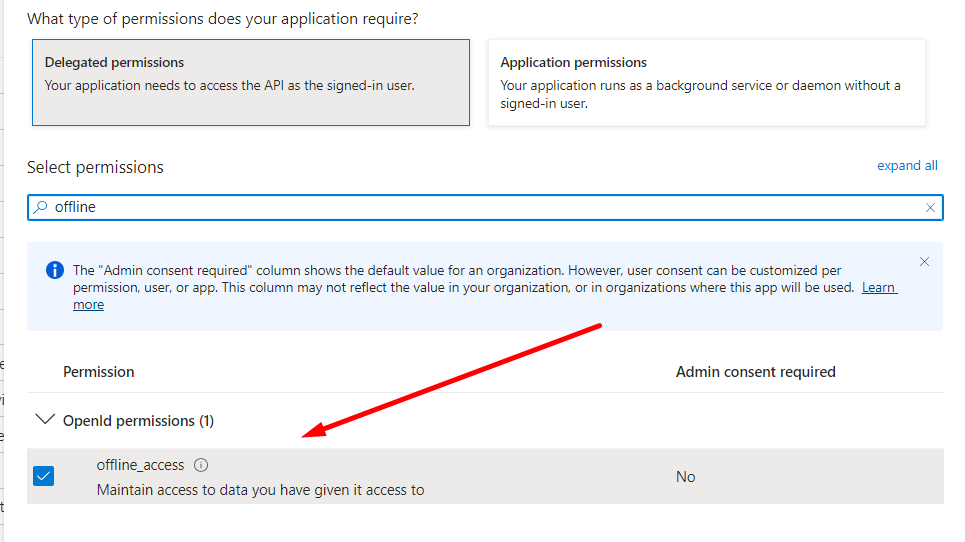Click the 'OpenId permissions (1)' group label
This screenshot has width=965, height=542.
(138, 421)
